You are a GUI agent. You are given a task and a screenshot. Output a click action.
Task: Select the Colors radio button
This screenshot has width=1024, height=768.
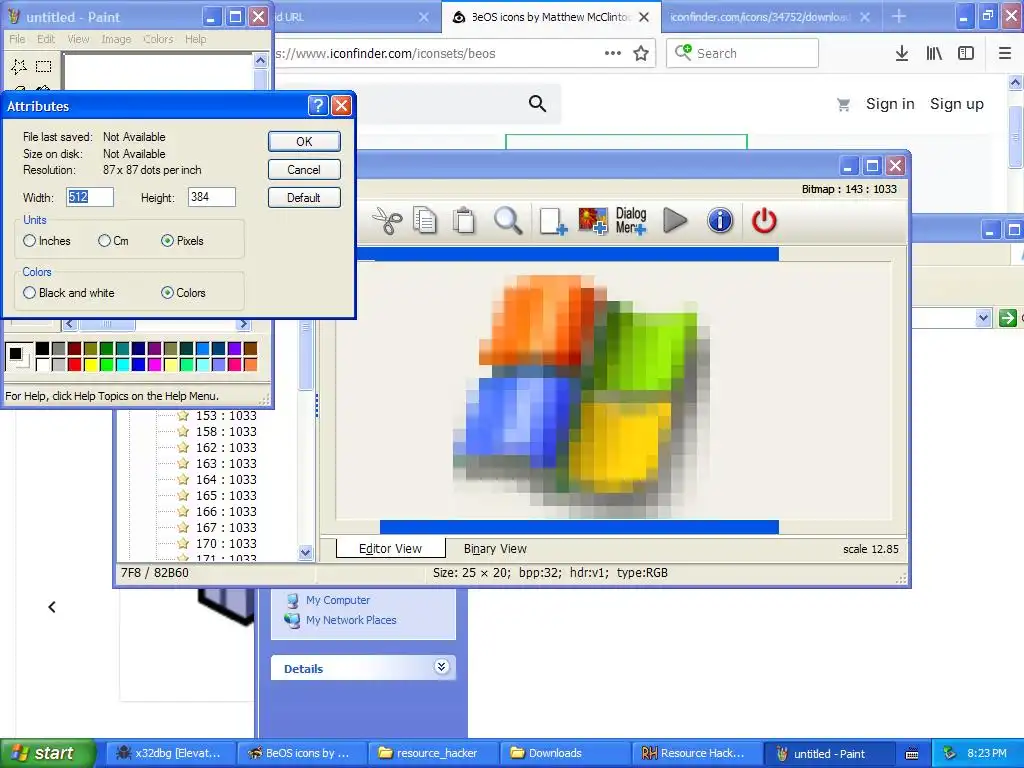(x=167, y=293)
